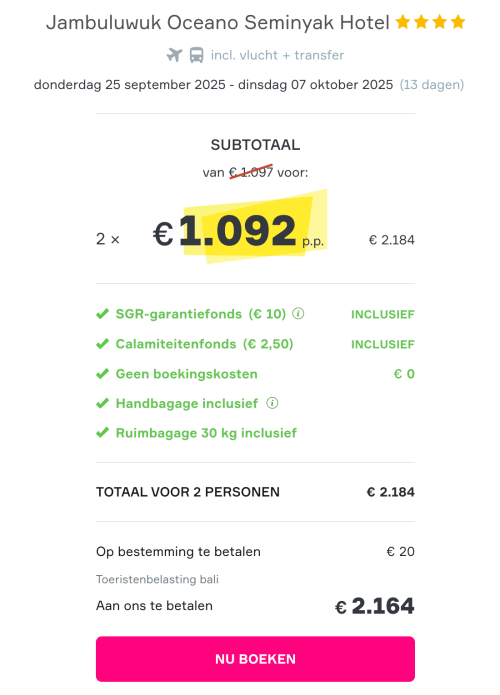The height and width of the screenshot is (695, 500).
Task: Click the Aan ons te betalen € 2.164 amount
Action: click(375, 606)
